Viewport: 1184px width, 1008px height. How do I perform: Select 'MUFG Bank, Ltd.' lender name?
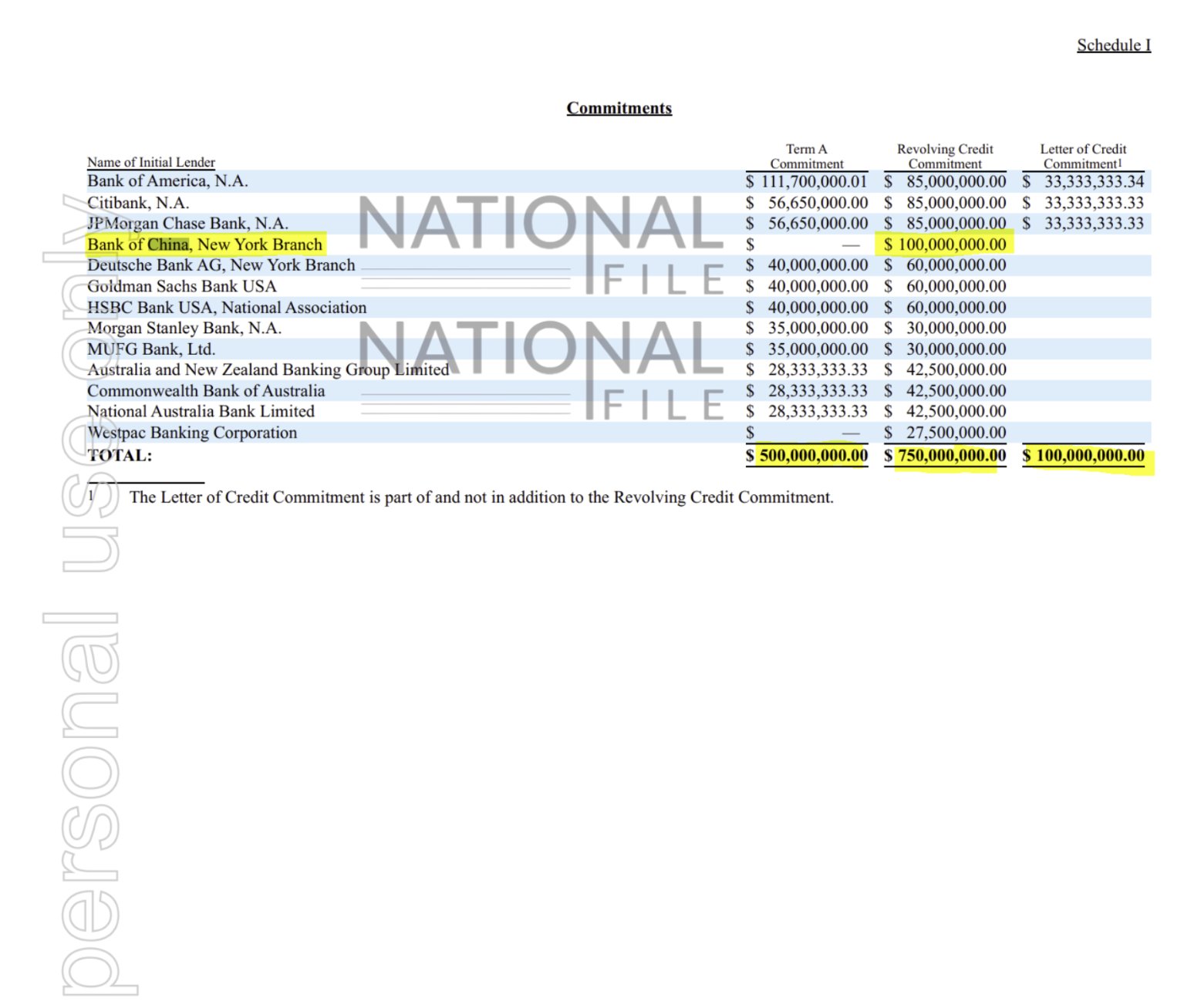[x=151, y=349]
